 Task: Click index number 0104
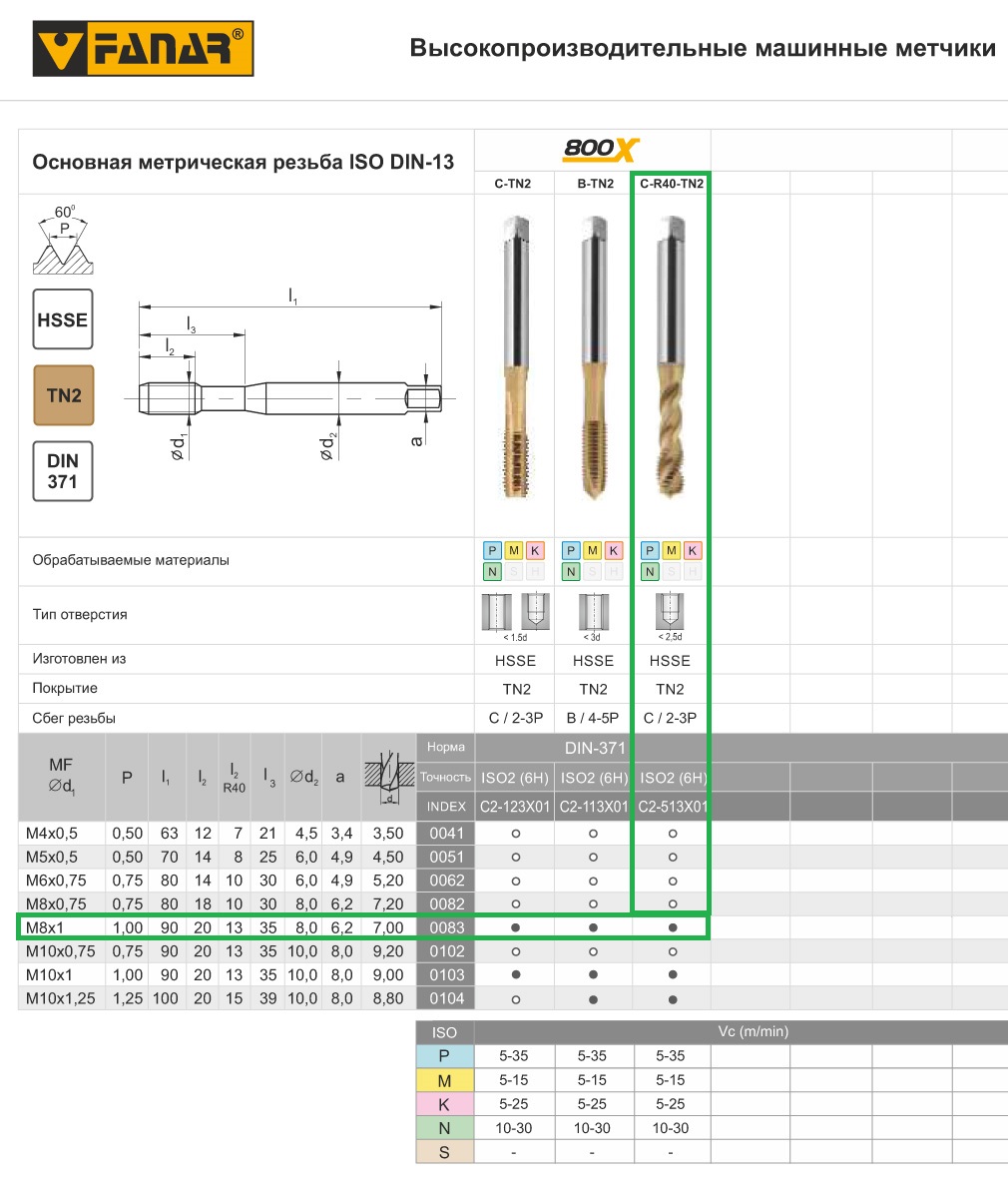point(447,998)
